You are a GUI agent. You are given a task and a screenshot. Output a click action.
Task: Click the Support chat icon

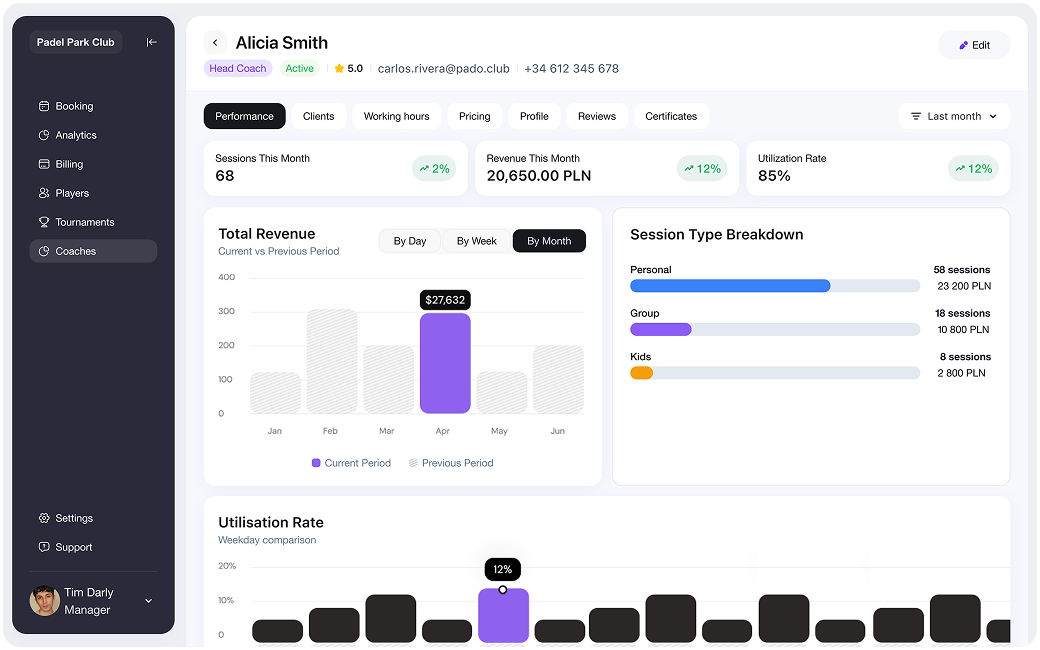[x=44, y=547]
